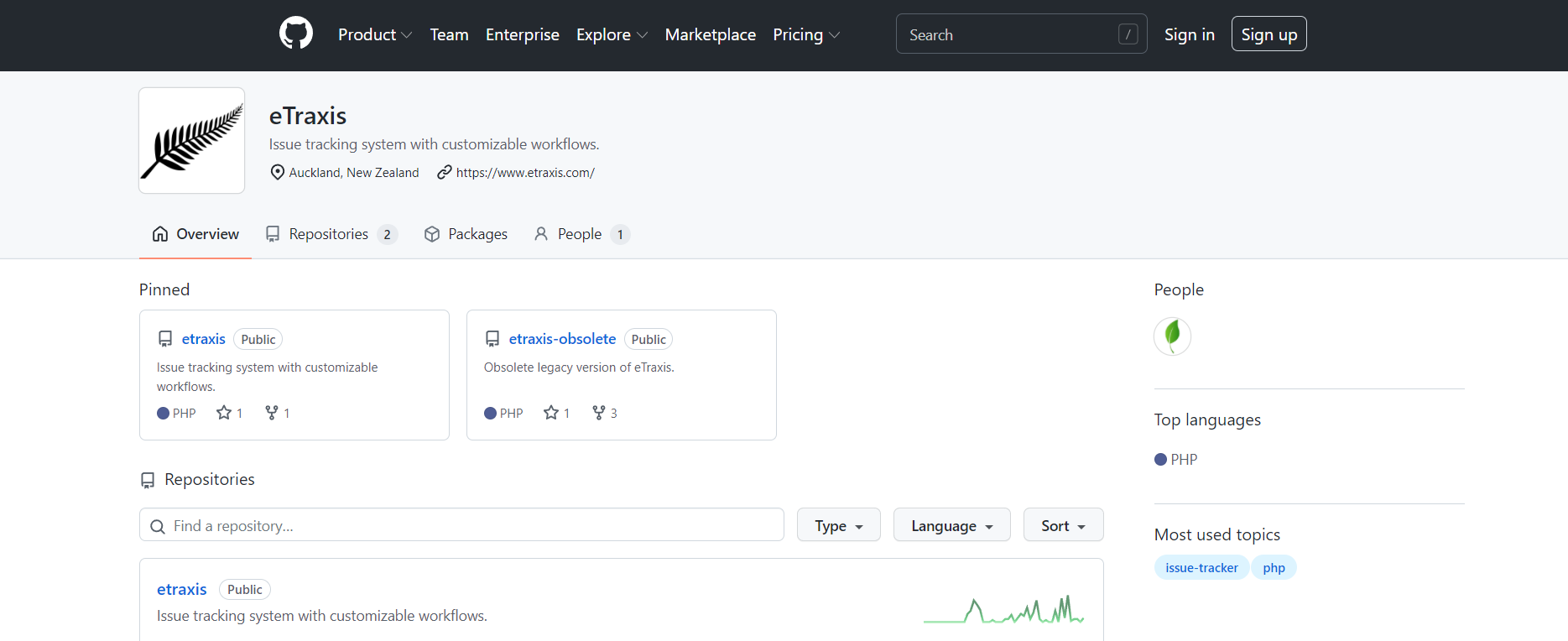Screen dimensions: 1568x641
Task: Click the 'Most used topics' heading
Action: tap(1217, 534)
